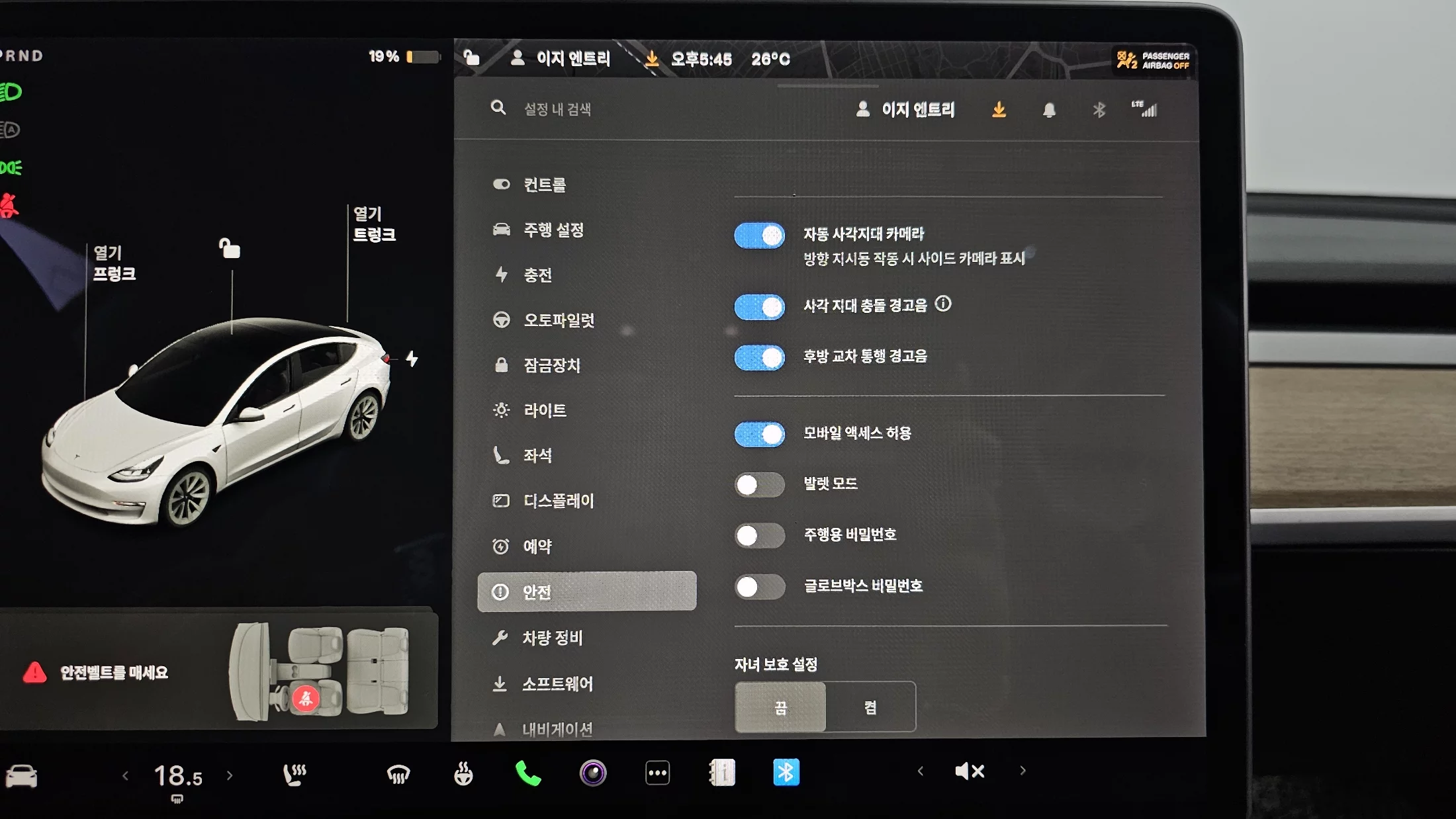Toggle 자동 사각지대 카메라 switch
Viewport: 1456px width, 819px height.
point(759,236)
